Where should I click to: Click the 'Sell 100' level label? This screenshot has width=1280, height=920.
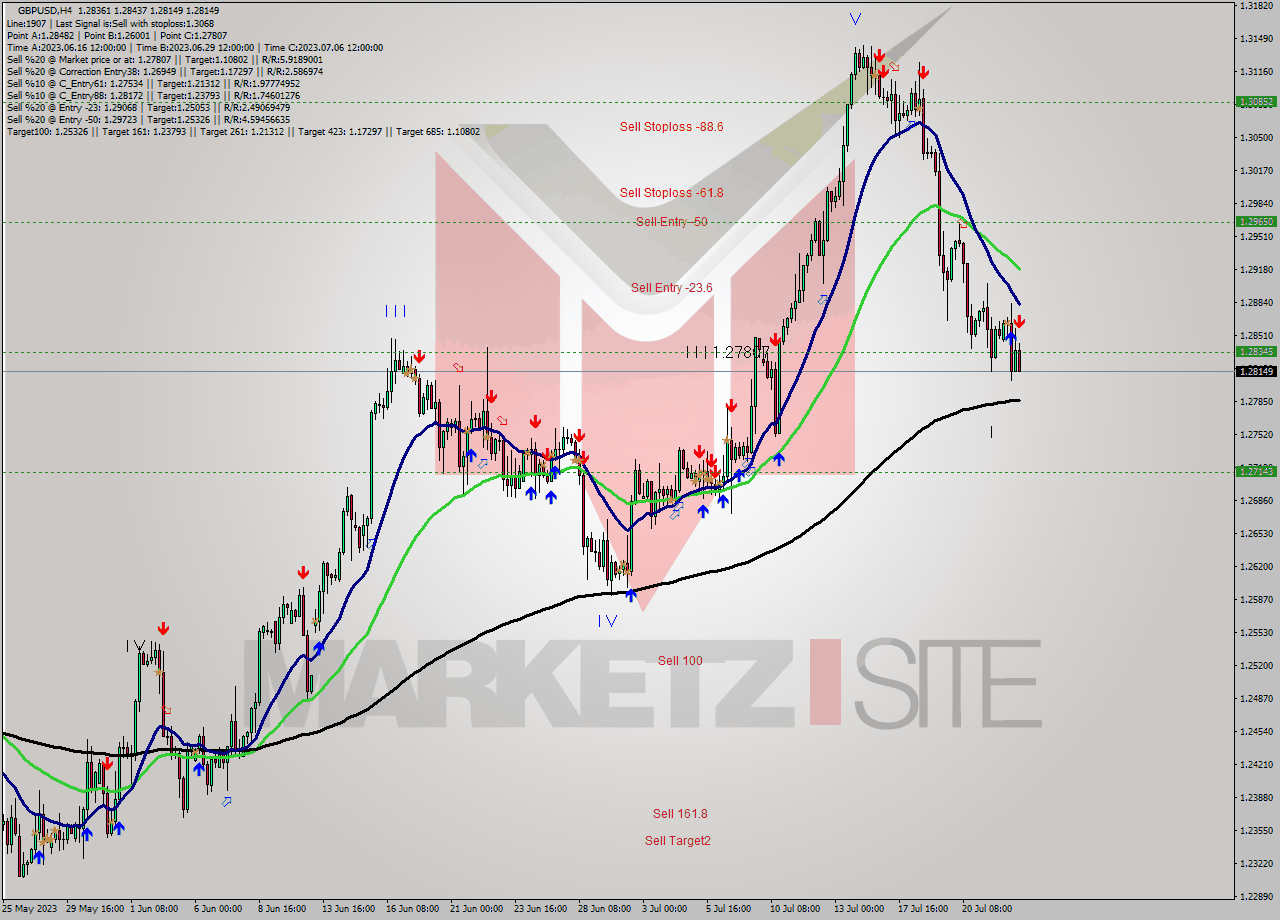click(680, 661)
